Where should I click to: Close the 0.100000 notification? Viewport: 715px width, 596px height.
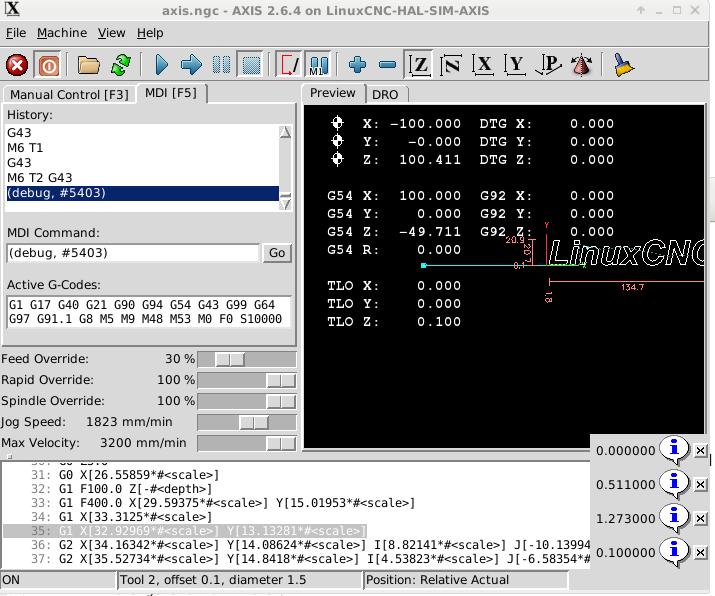pyautogui.click(x=700, y=553)
